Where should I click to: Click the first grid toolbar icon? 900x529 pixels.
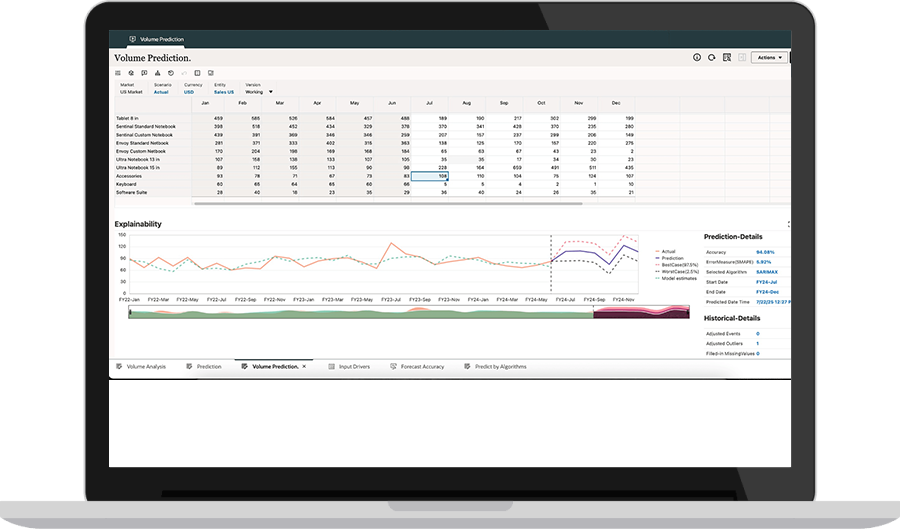click(x=118, y=73)
